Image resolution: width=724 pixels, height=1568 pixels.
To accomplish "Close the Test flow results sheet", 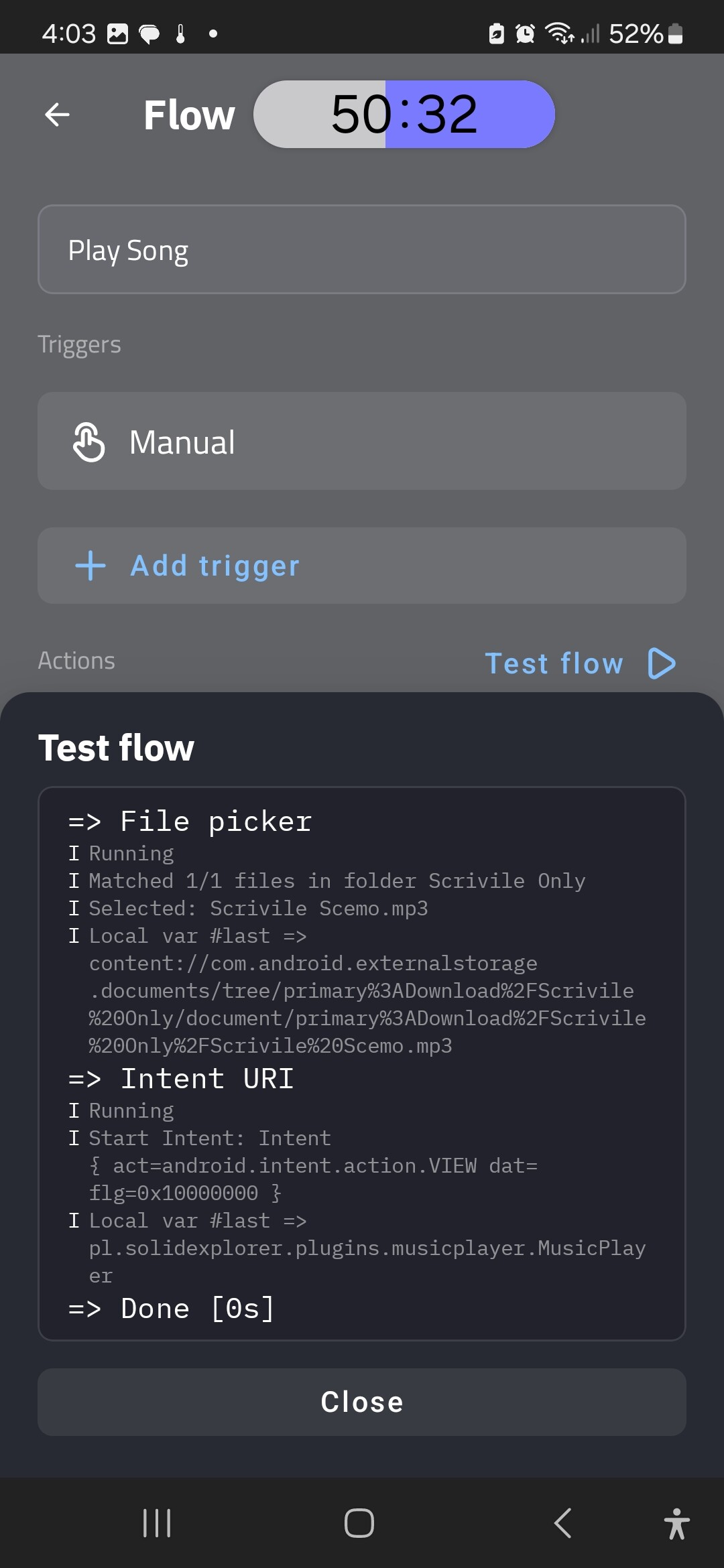I will point(362,1402).
